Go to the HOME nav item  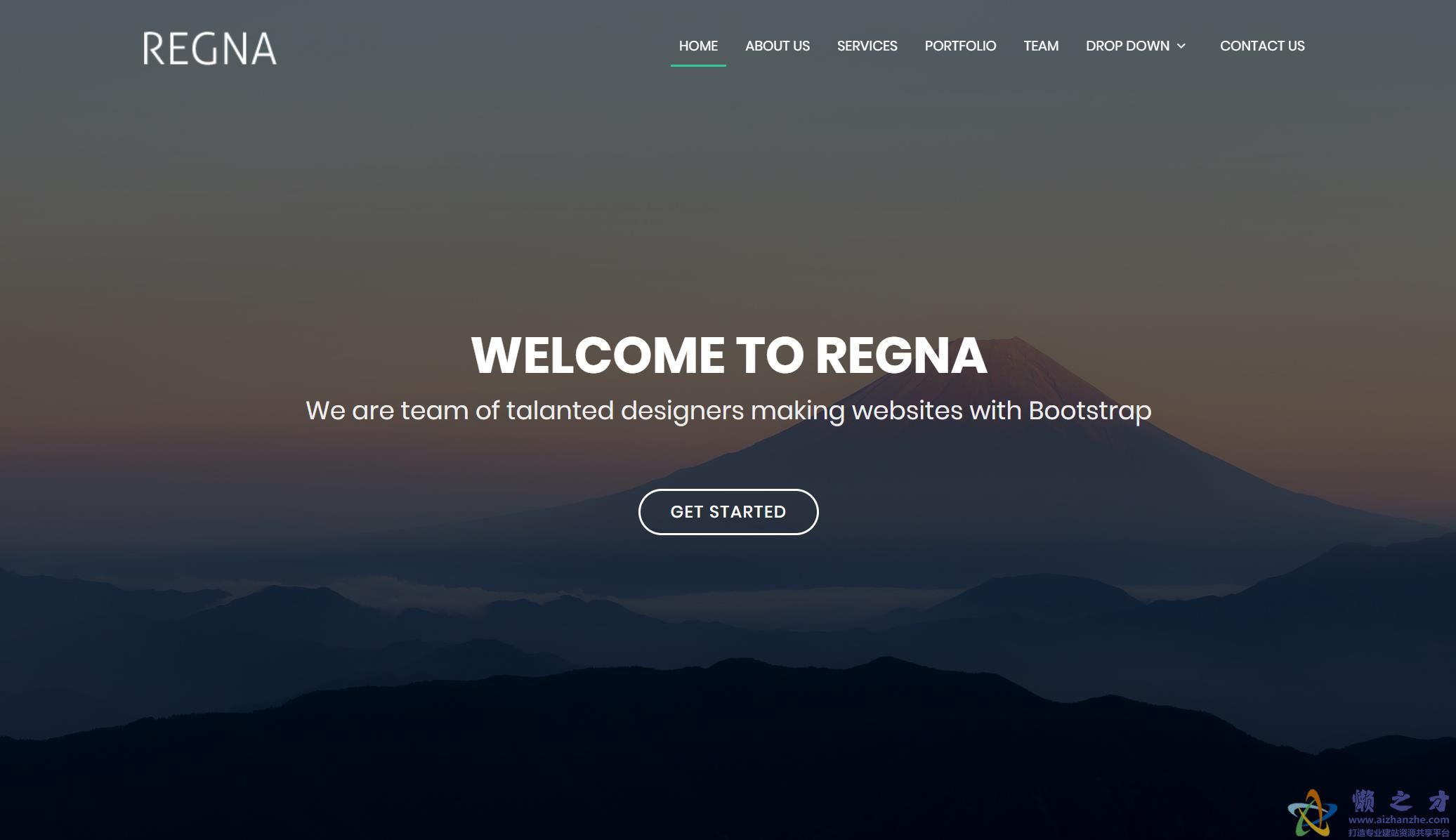[x=698, y=46]
